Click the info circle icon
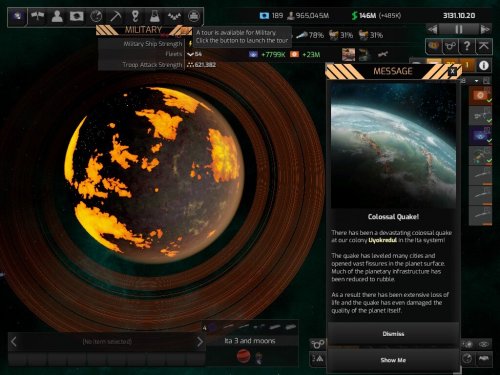The width and height of the screenshot is (500, 375). tap(484, 66)
